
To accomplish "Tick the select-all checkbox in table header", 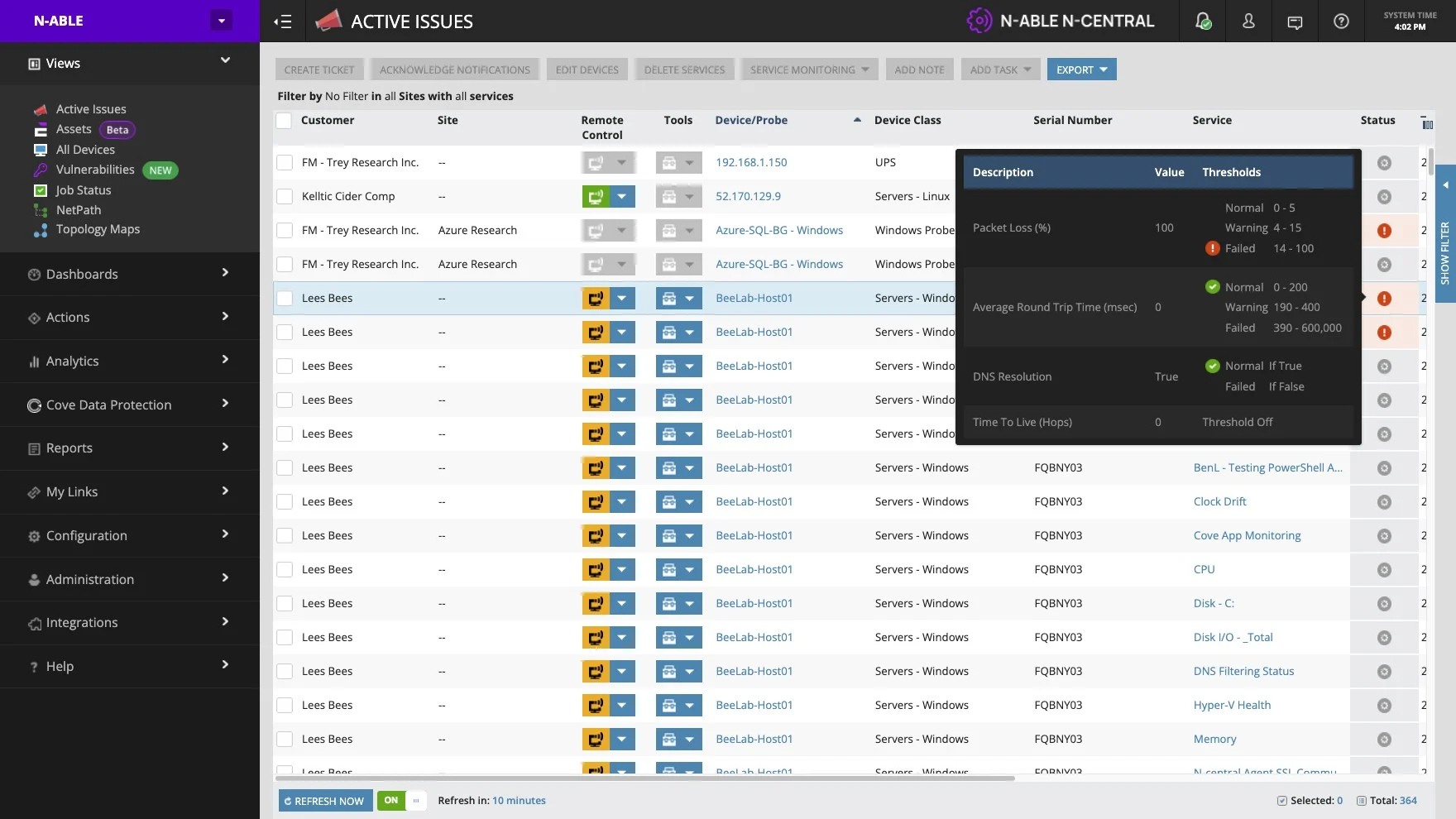I will click(x=284, y=121).
